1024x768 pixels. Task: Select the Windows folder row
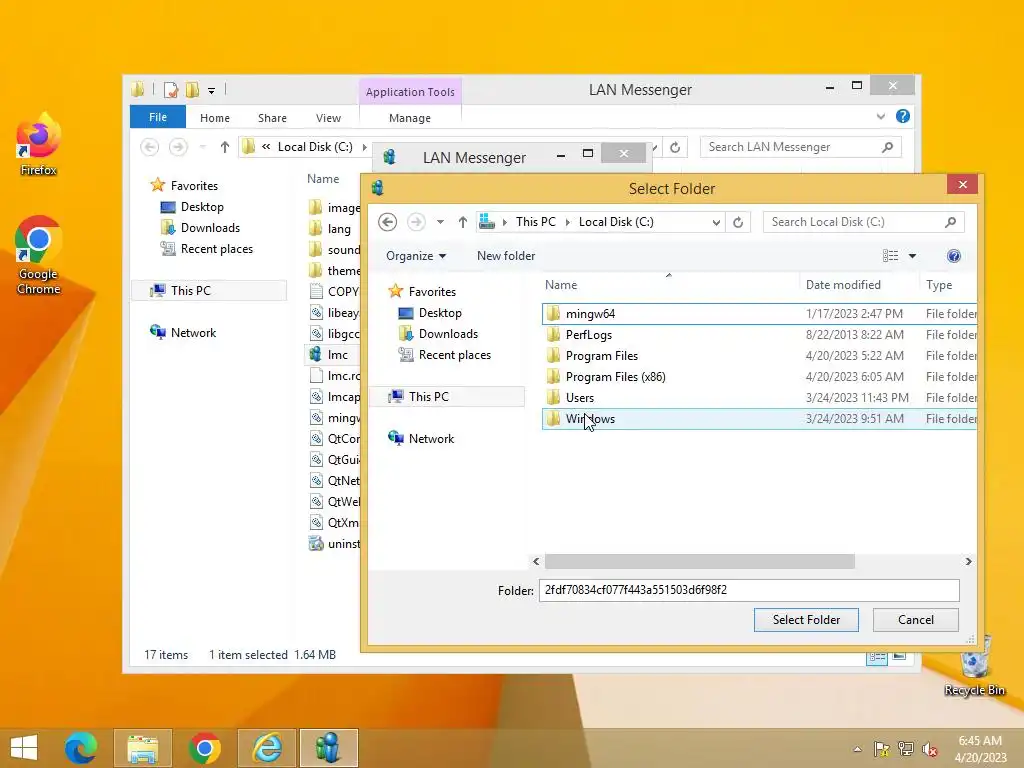click(760, 419)
